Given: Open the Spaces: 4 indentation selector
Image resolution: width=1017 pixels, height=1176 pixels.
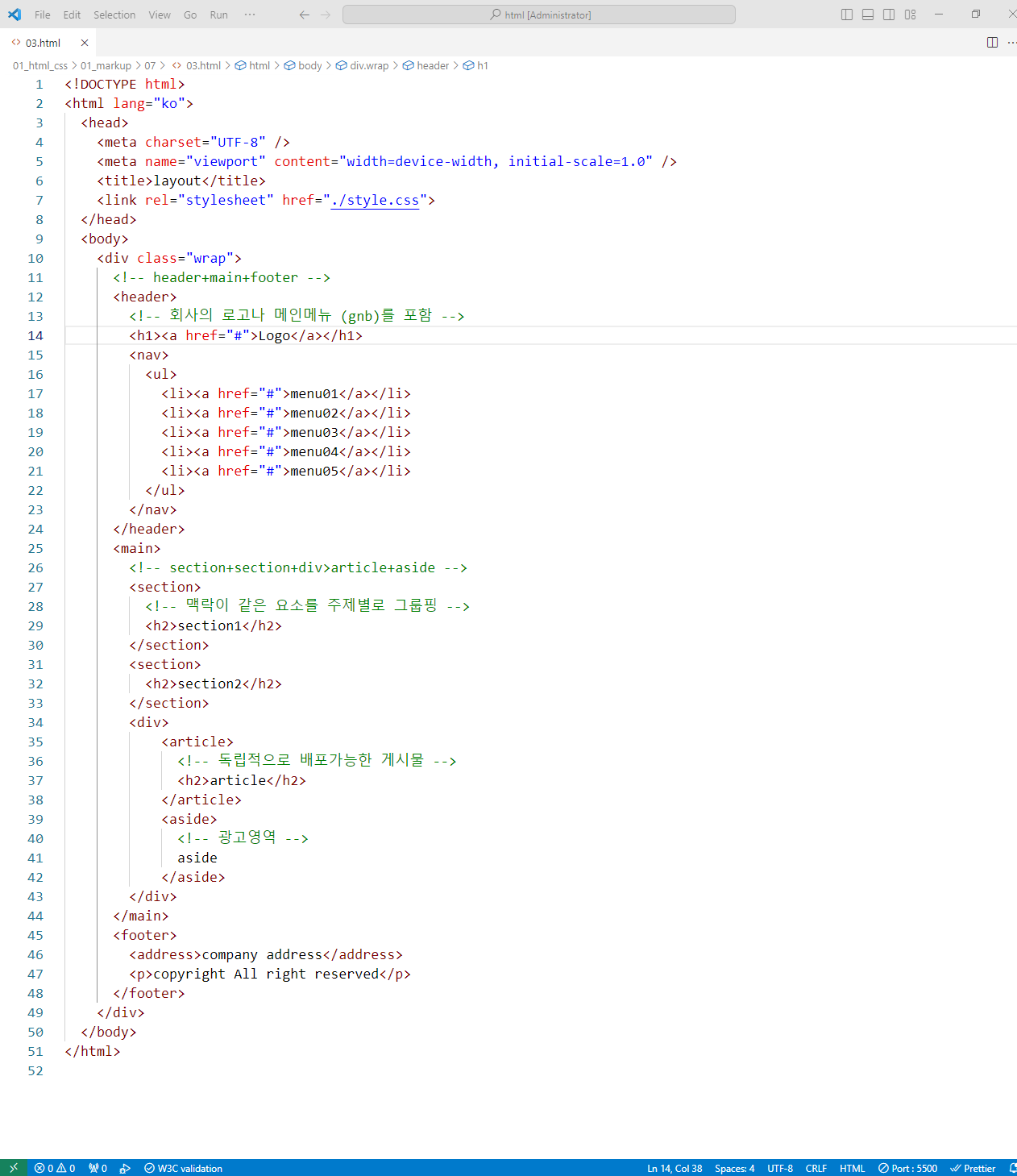Looking at the screenshot, I should (734, 1168).
